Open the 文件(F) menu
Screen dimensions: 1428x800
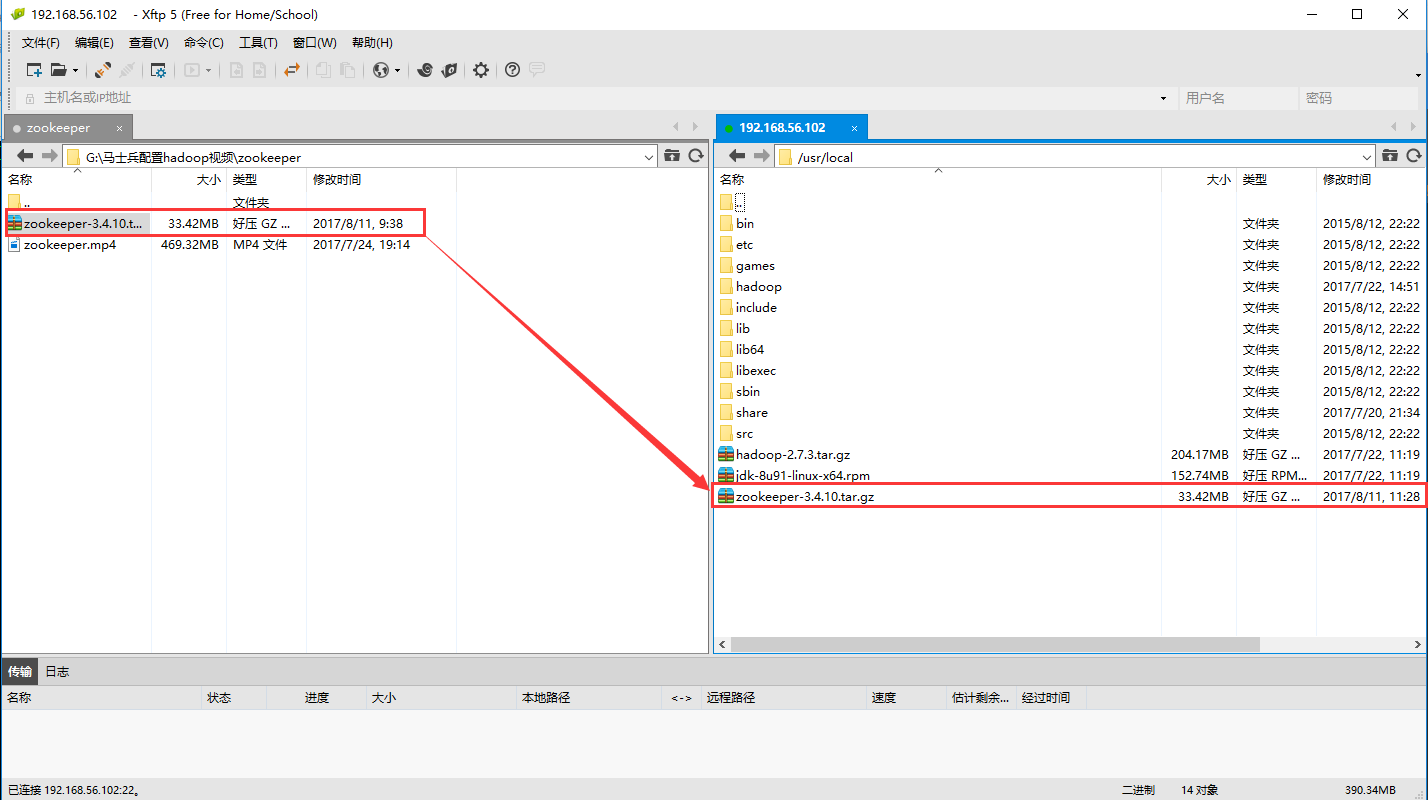click(x=41, y=43)
